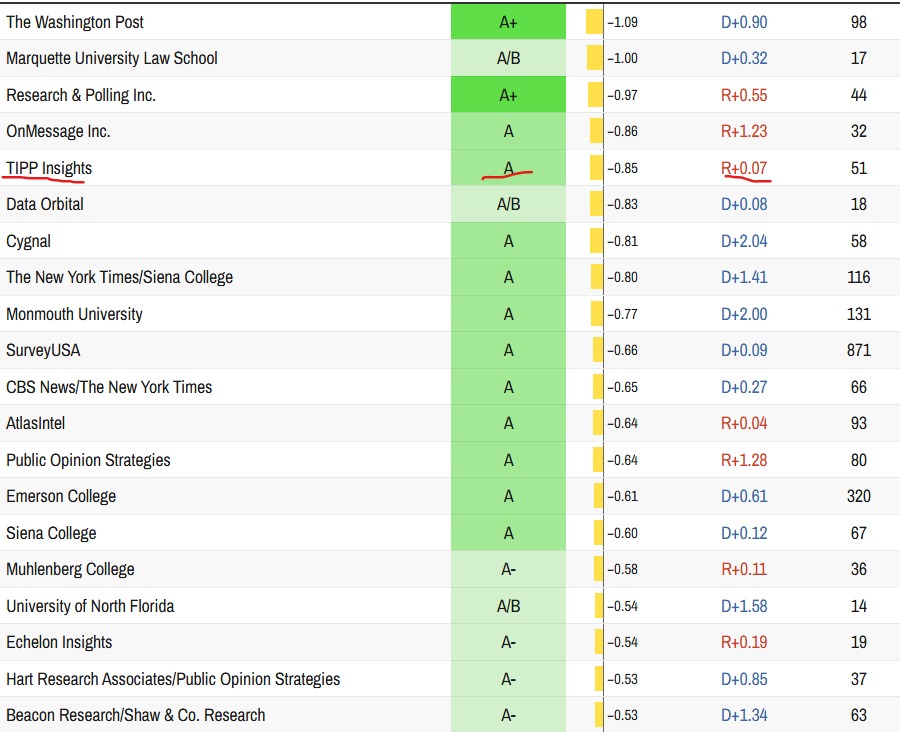Click A- grade cell for Muhlenberg College

[509, 568]
